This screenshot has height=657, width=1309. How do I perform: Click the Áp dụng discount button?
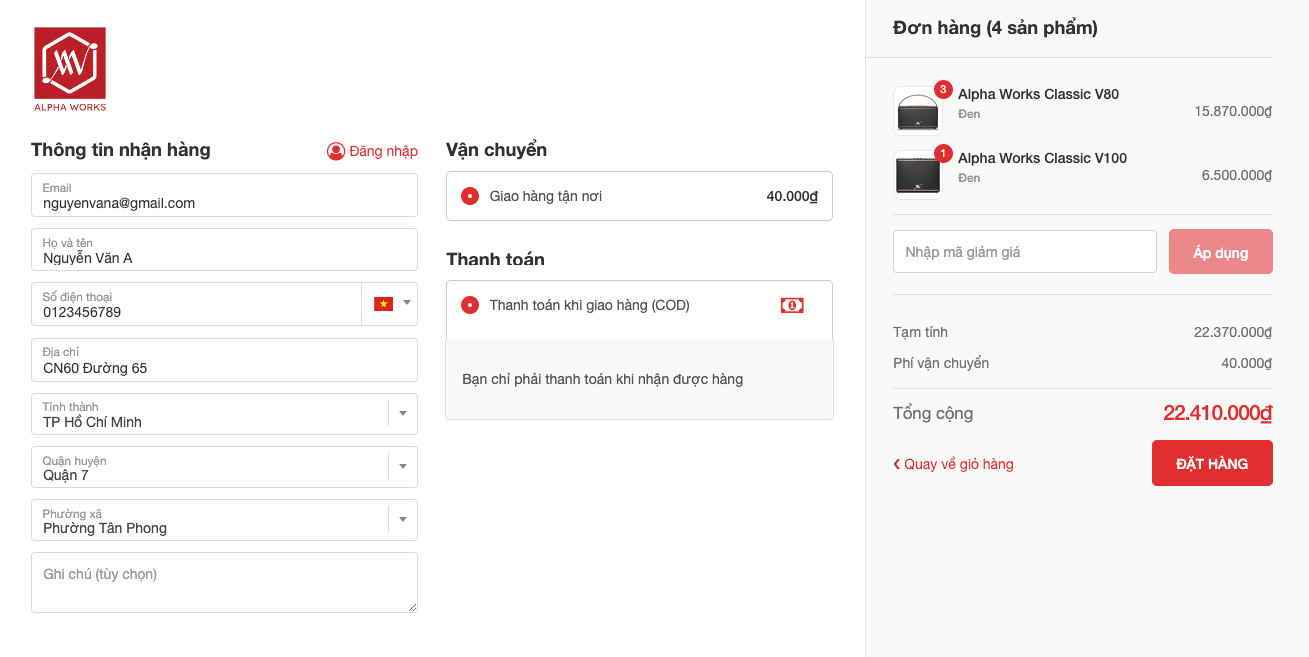(x=1220, y=252)
